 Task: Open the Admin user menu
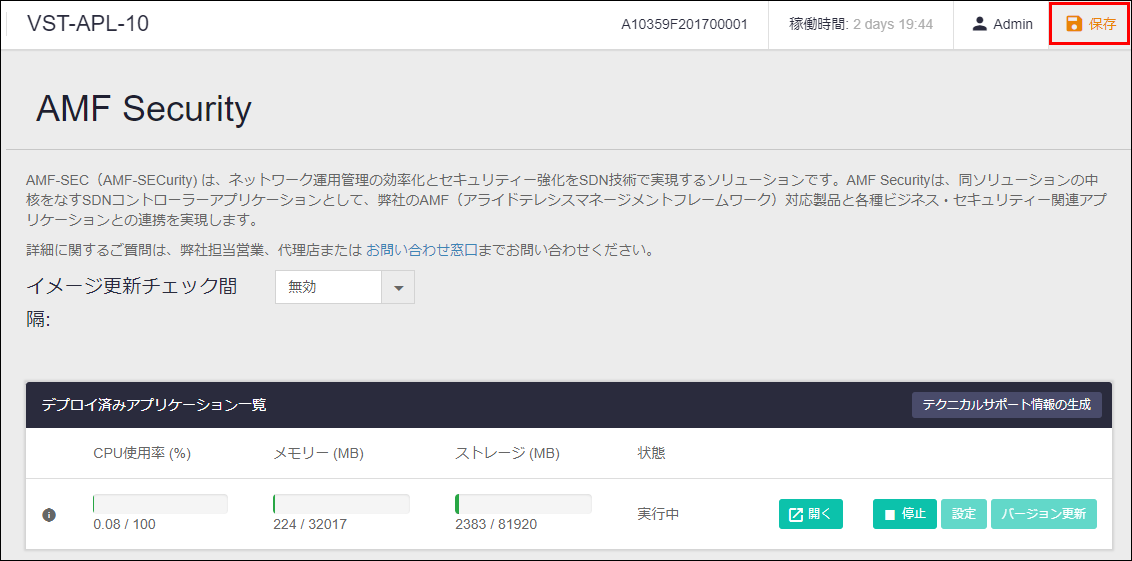coord(1001,24)
